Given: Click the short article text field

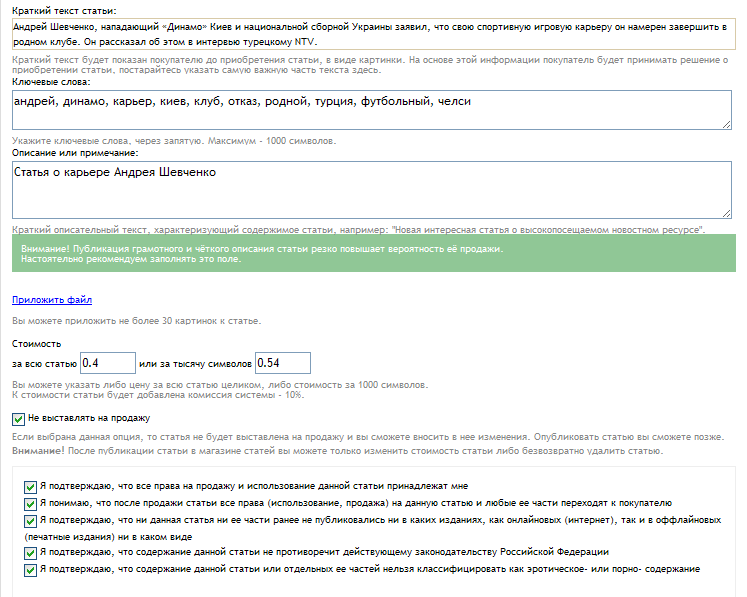Looking at the screenshot, I should click(x=374, y=34).
